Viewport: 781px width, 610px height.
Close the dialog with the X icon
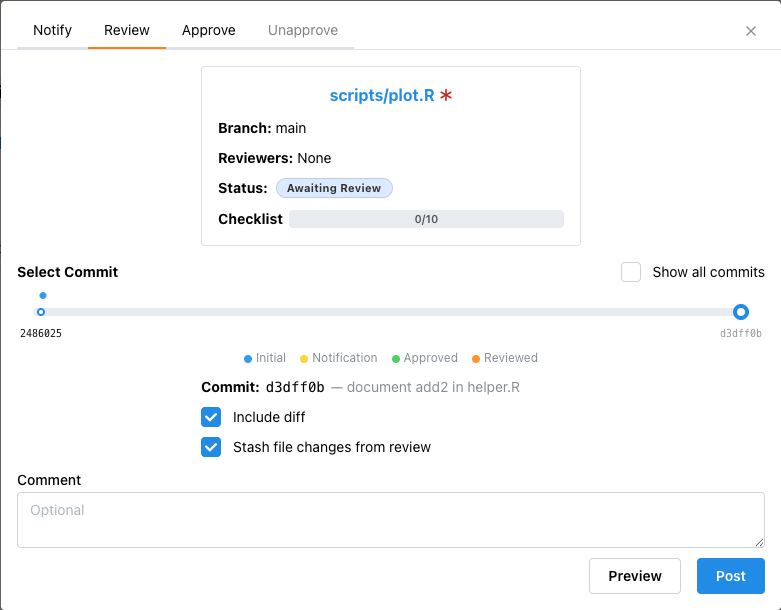(x=751, y=31)
